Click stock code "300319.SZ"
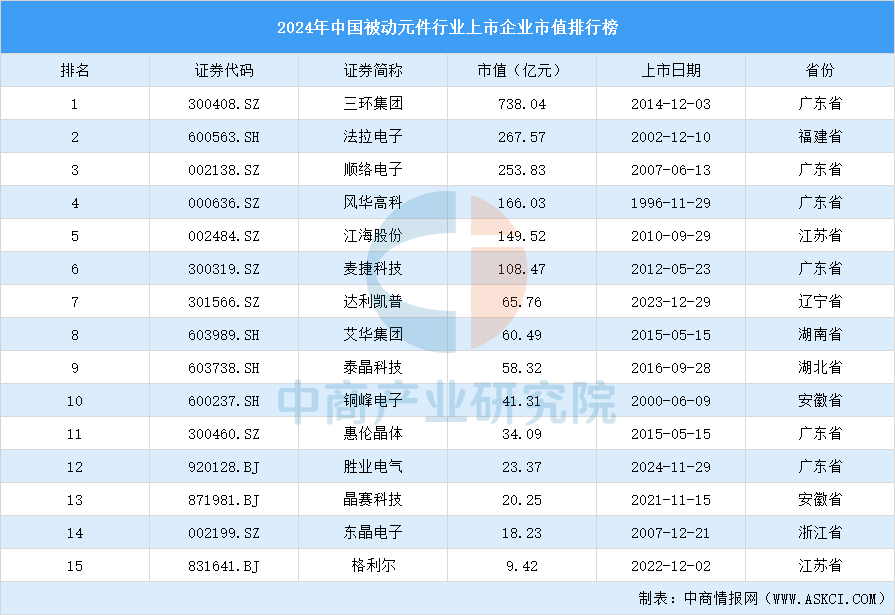The height and width of the screenshot is (615, 895). (x=224, y=269)
